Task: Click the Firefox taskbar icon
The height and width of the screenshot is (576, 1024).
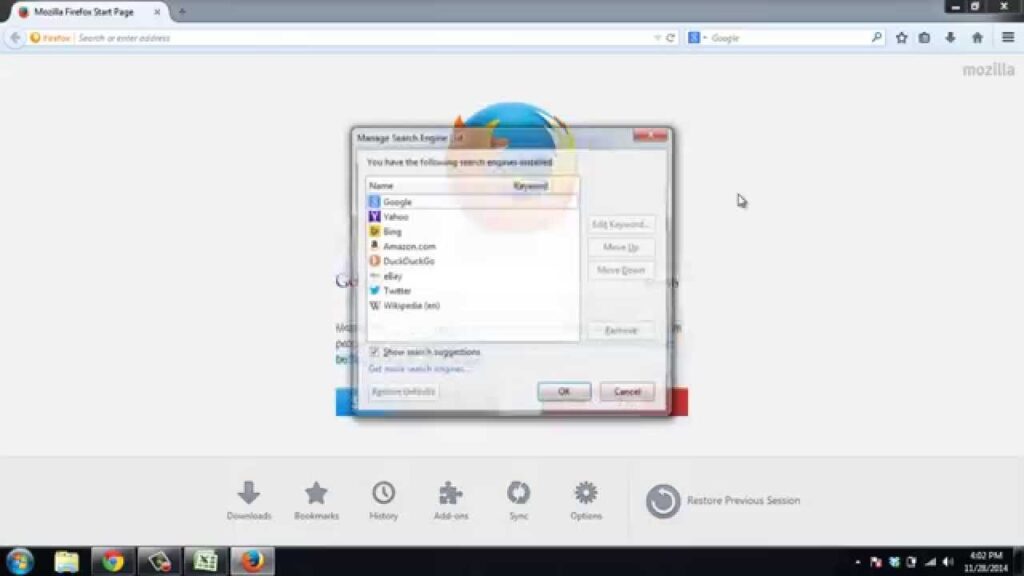Action: (x=252, y=562)
